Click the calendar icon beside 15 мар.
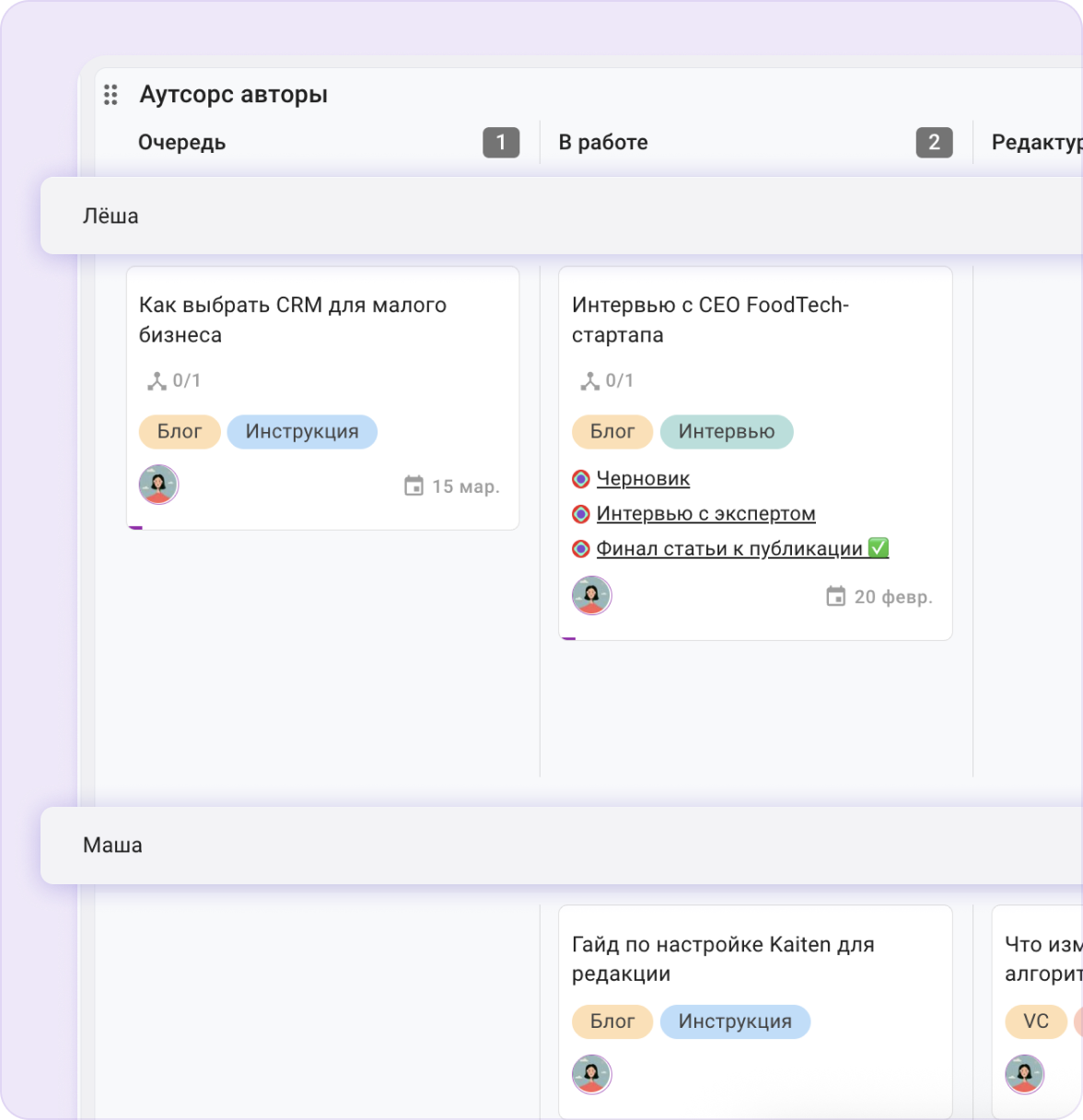The height and width of the screenshot is (1120, 1083). (414, 486)
